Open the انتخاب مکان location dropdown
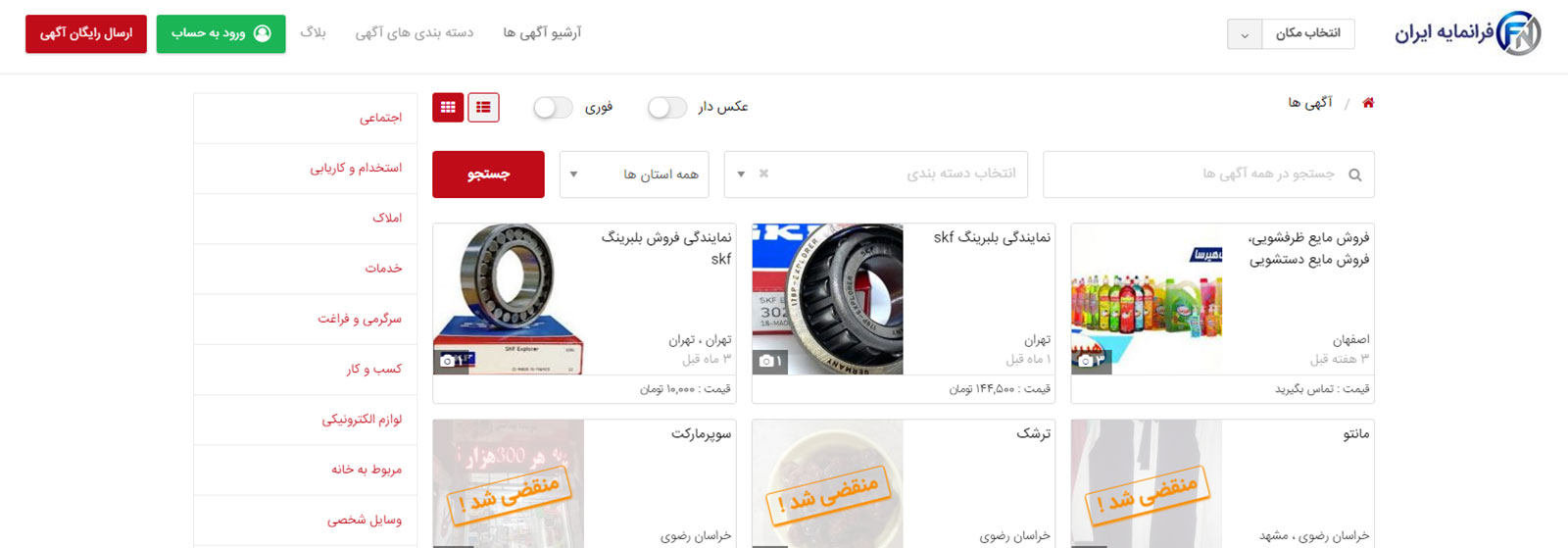Image resolution: width=1568 pixels, height=548 pixels. [1291, 33]
